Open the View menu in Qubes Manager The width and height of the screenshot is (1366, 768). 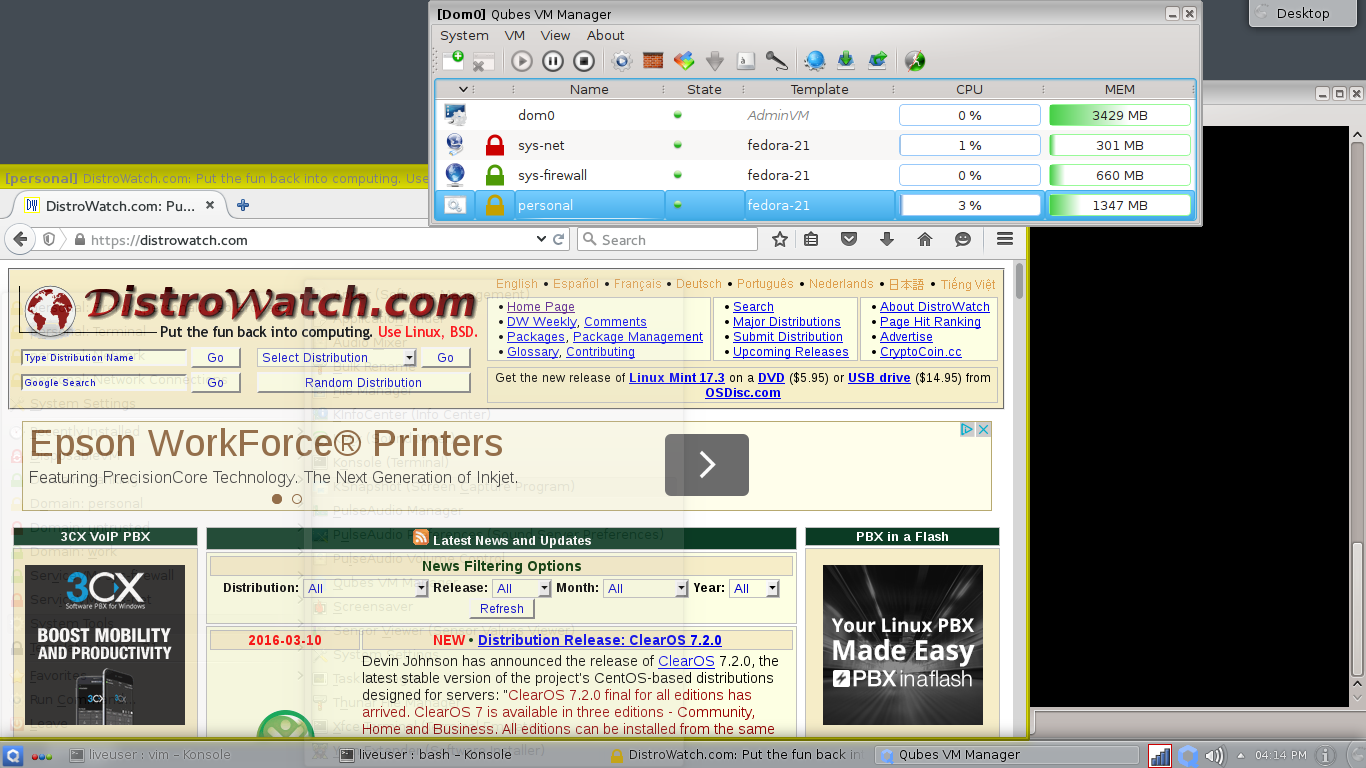point(555,35)
